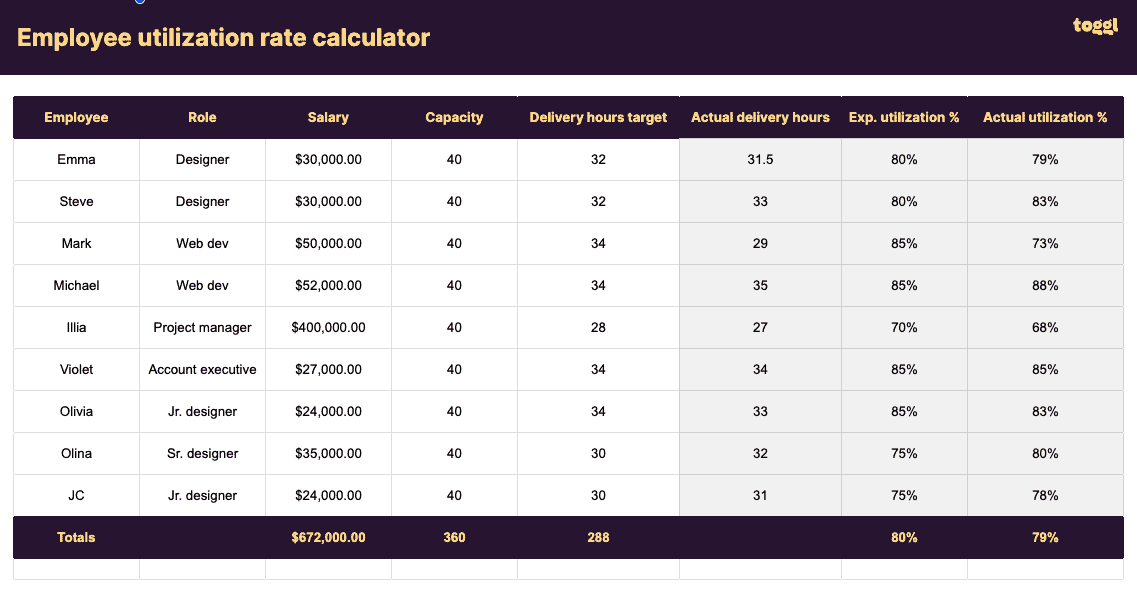
Task: Select the Violet employee name cell
Action: click(x=76, y=369)
